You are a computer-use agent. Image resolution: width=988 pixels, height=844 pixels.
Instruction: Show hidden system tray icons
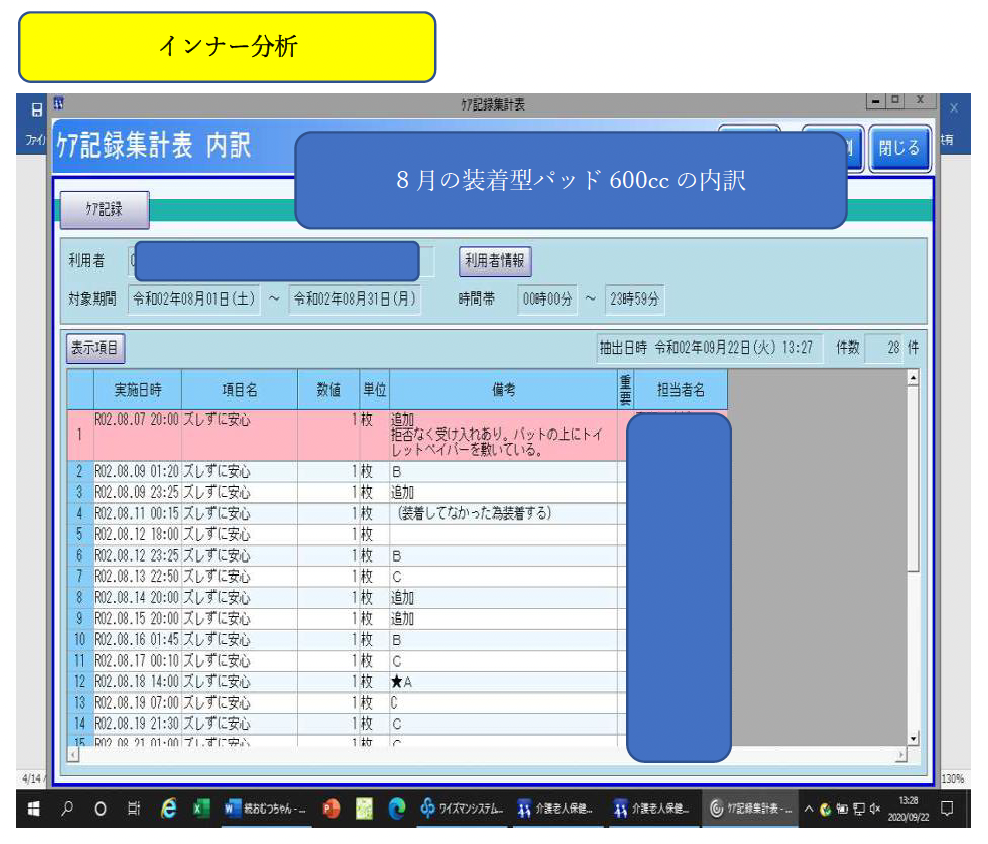click(810, 809)
